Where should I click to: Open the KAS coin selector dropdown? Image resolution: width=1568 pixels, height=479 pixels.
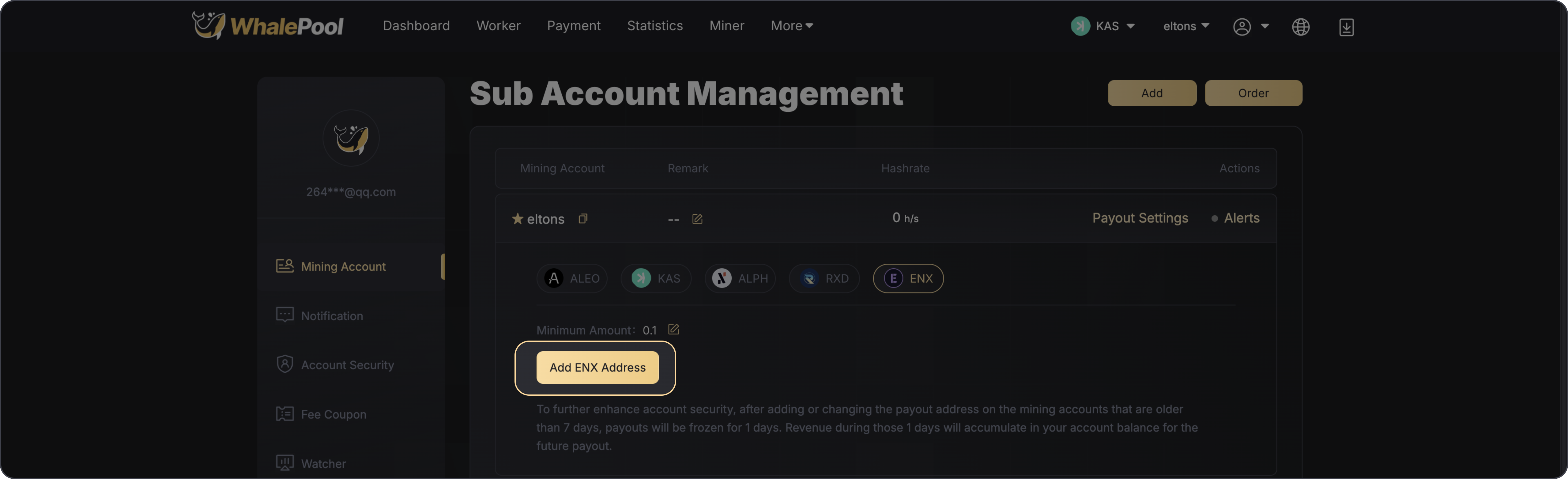click(x=1102, y=26)
